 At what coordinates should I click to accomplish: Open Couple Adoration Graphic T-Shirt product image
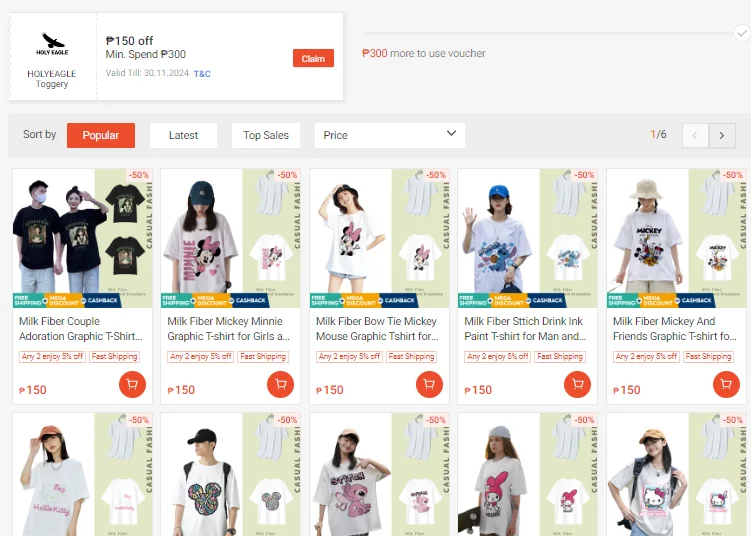(82, 238)
